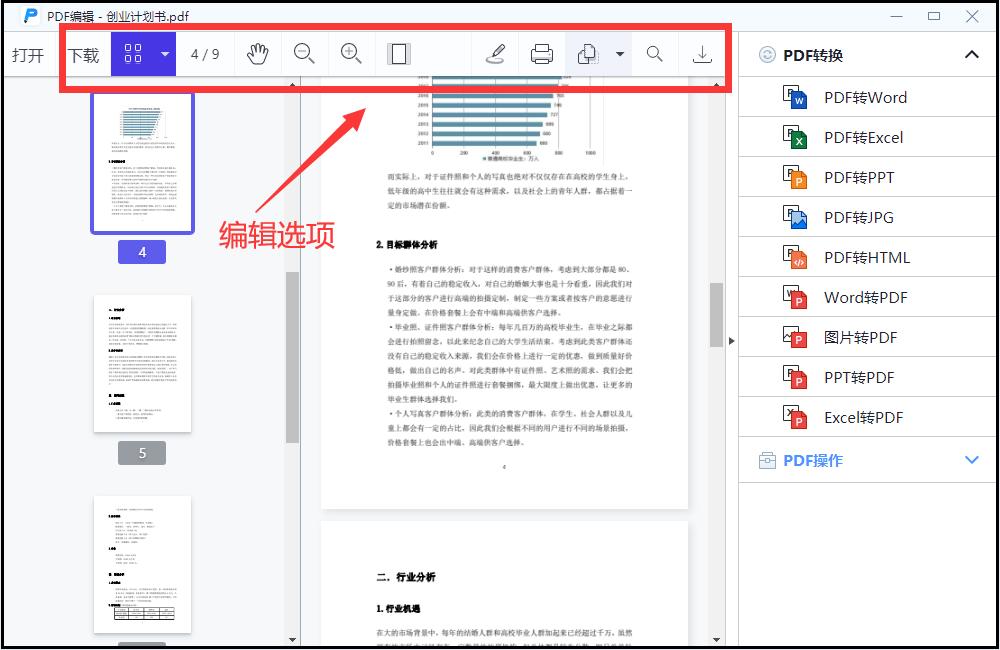Activate the grid layout button

pyautogui.click(x=133, y=52)
